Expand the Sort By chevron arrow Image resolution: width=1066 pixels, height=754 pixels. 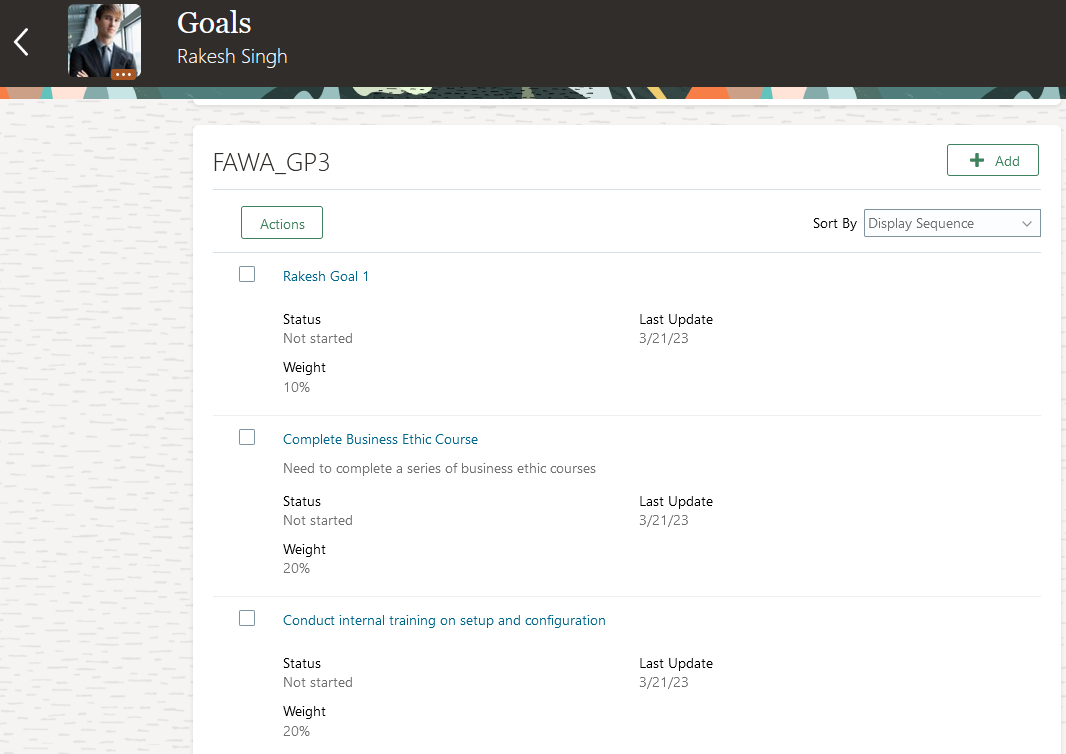pyautogui.click(x=1027, y=224)
